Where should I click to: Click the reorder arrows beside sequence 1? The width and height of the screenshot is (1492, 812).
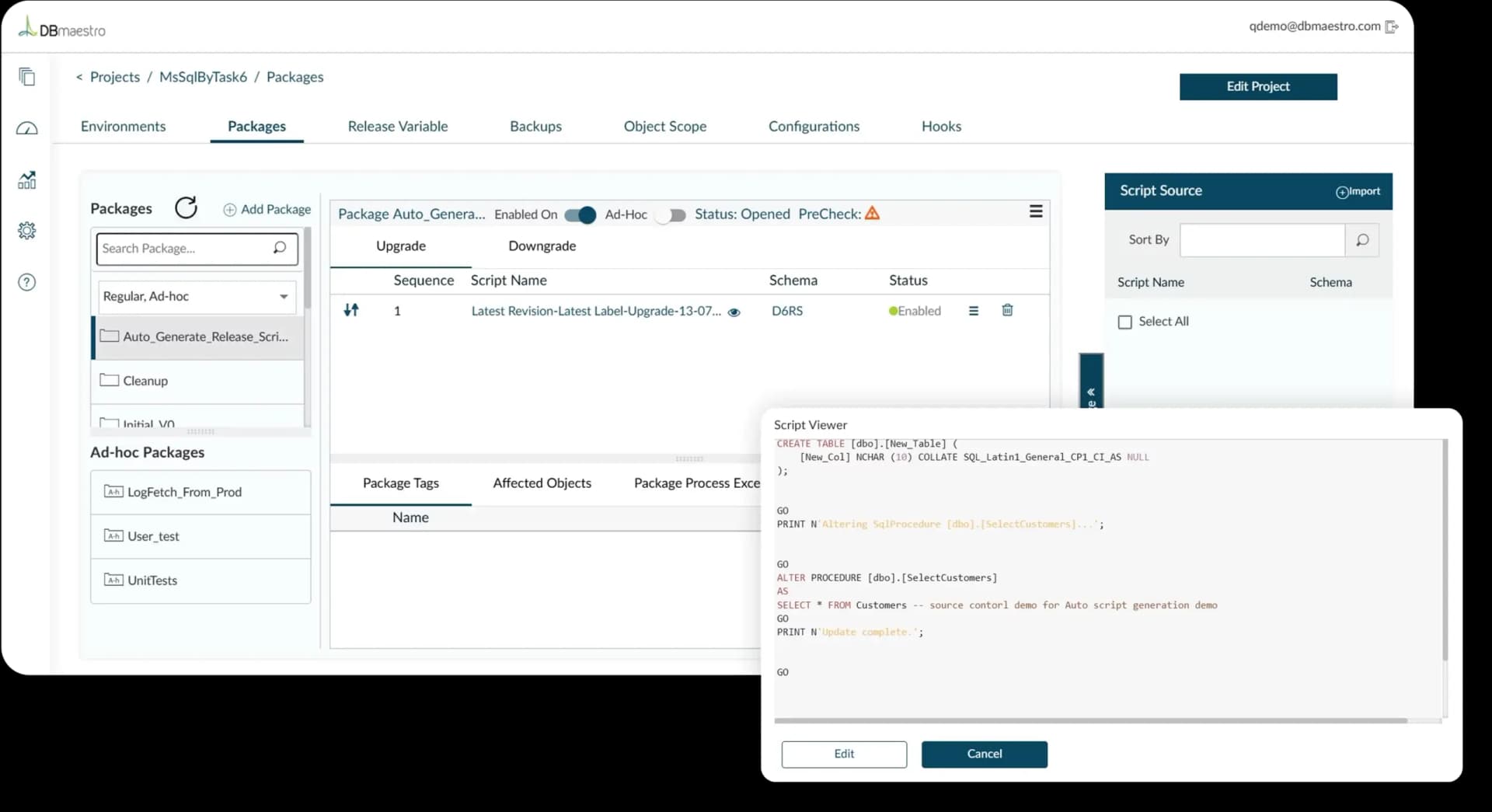click(351, 310)
